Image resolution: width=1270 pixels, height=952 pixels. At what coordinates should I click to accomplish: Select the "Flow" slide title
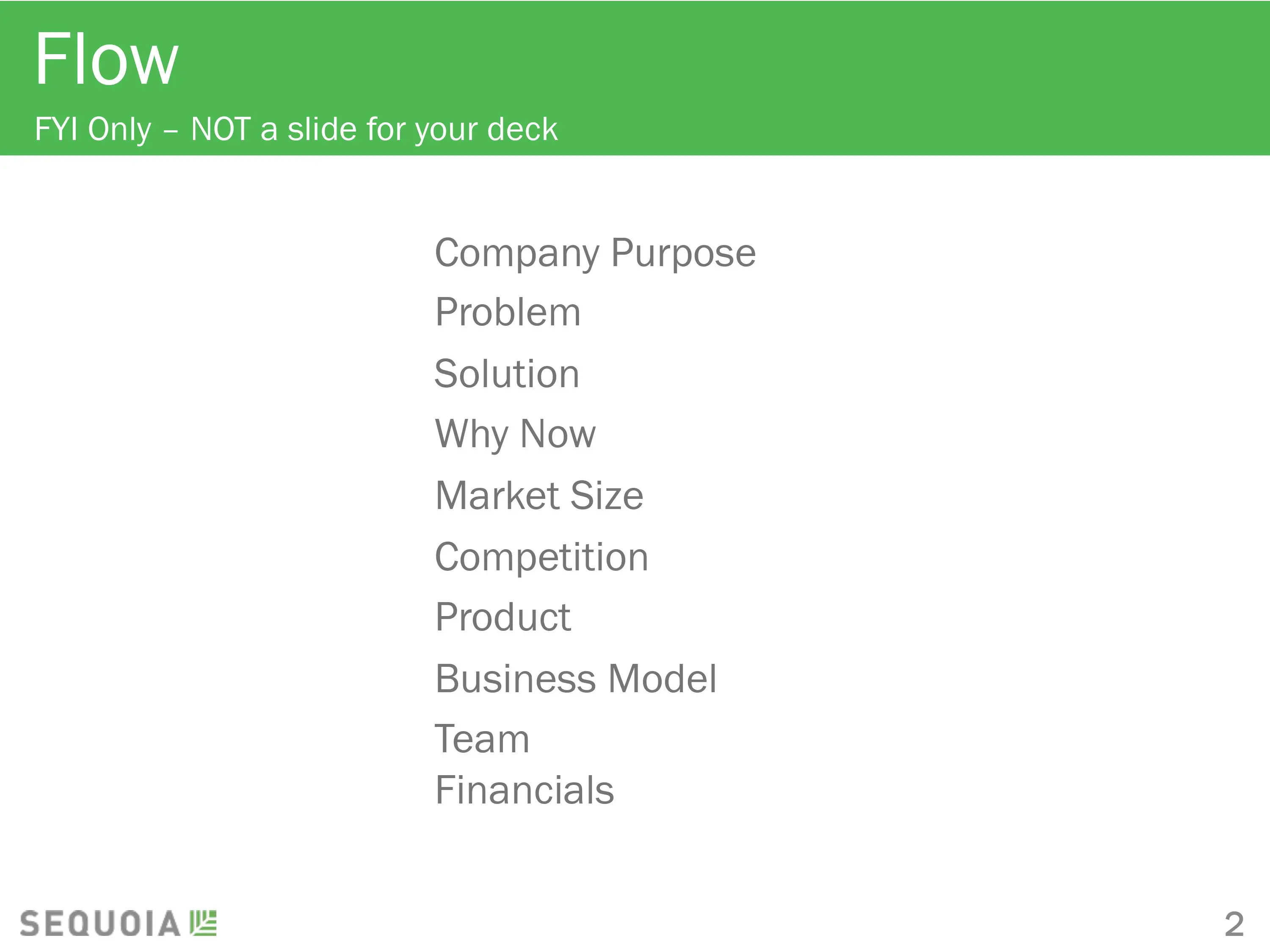107,60
